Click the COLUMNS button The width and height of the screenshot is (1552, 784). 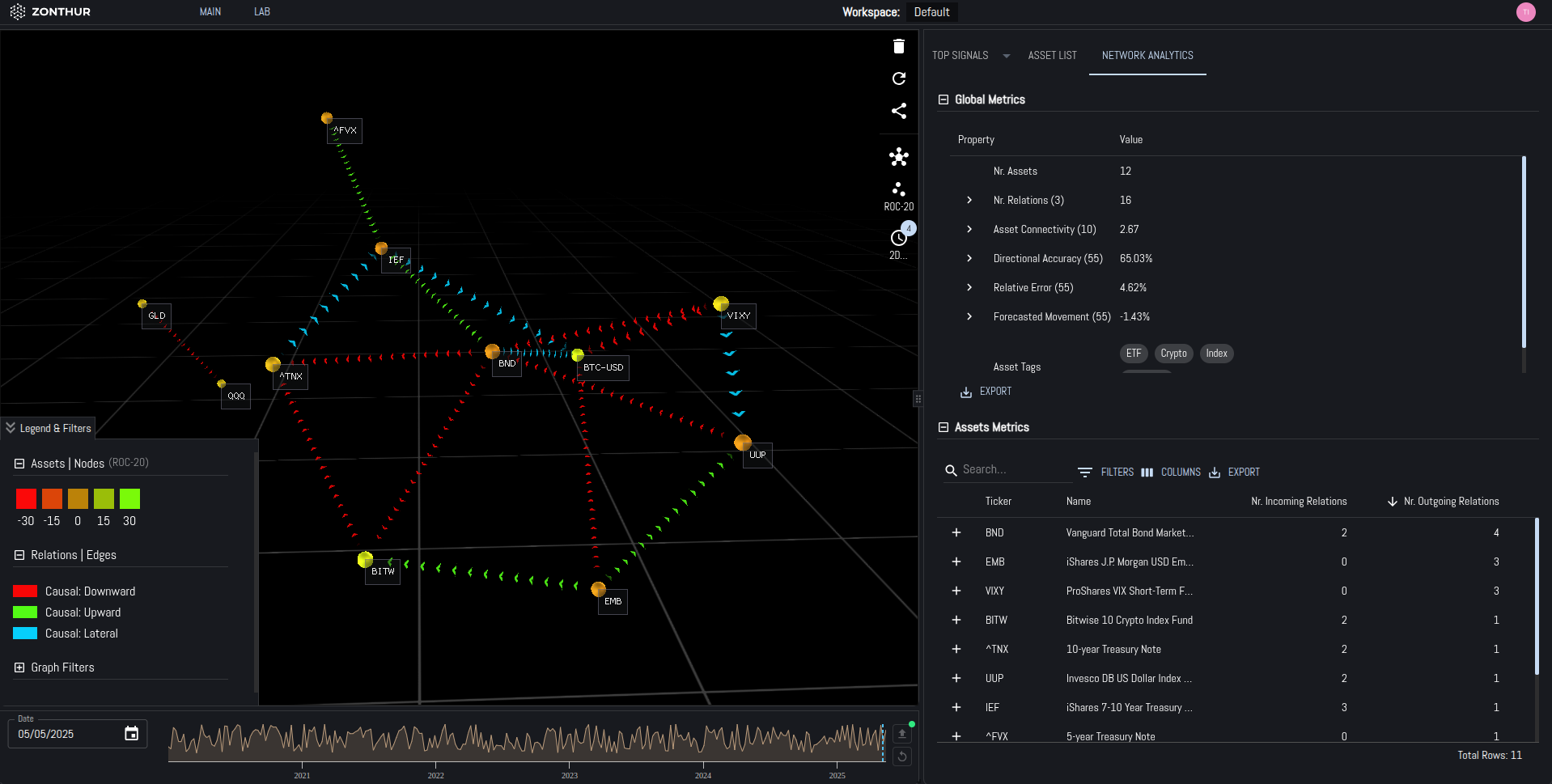pos(1171,473)
